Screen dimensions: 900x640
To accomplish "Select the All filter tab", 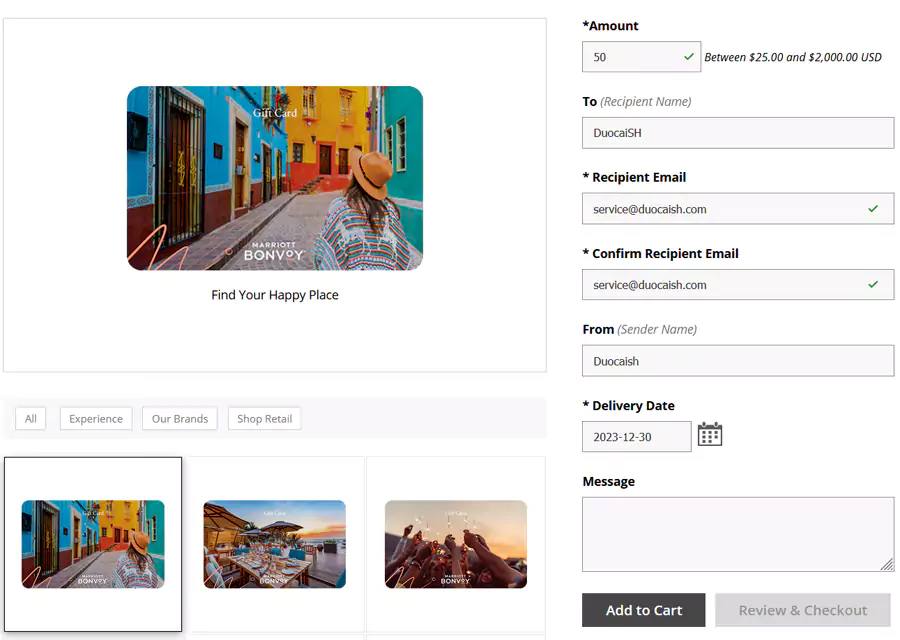I will [x=31, y=419].
